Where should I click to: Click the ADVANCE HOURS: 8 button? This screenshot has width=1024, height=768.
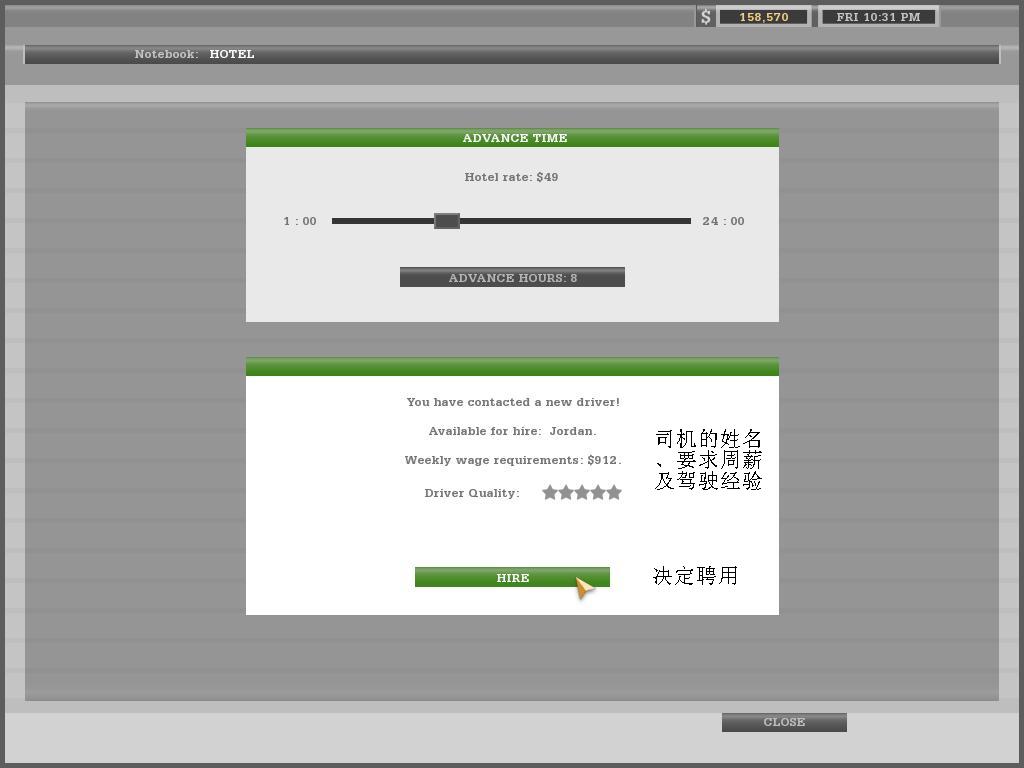pyautogui.click(x=512, y=277)
